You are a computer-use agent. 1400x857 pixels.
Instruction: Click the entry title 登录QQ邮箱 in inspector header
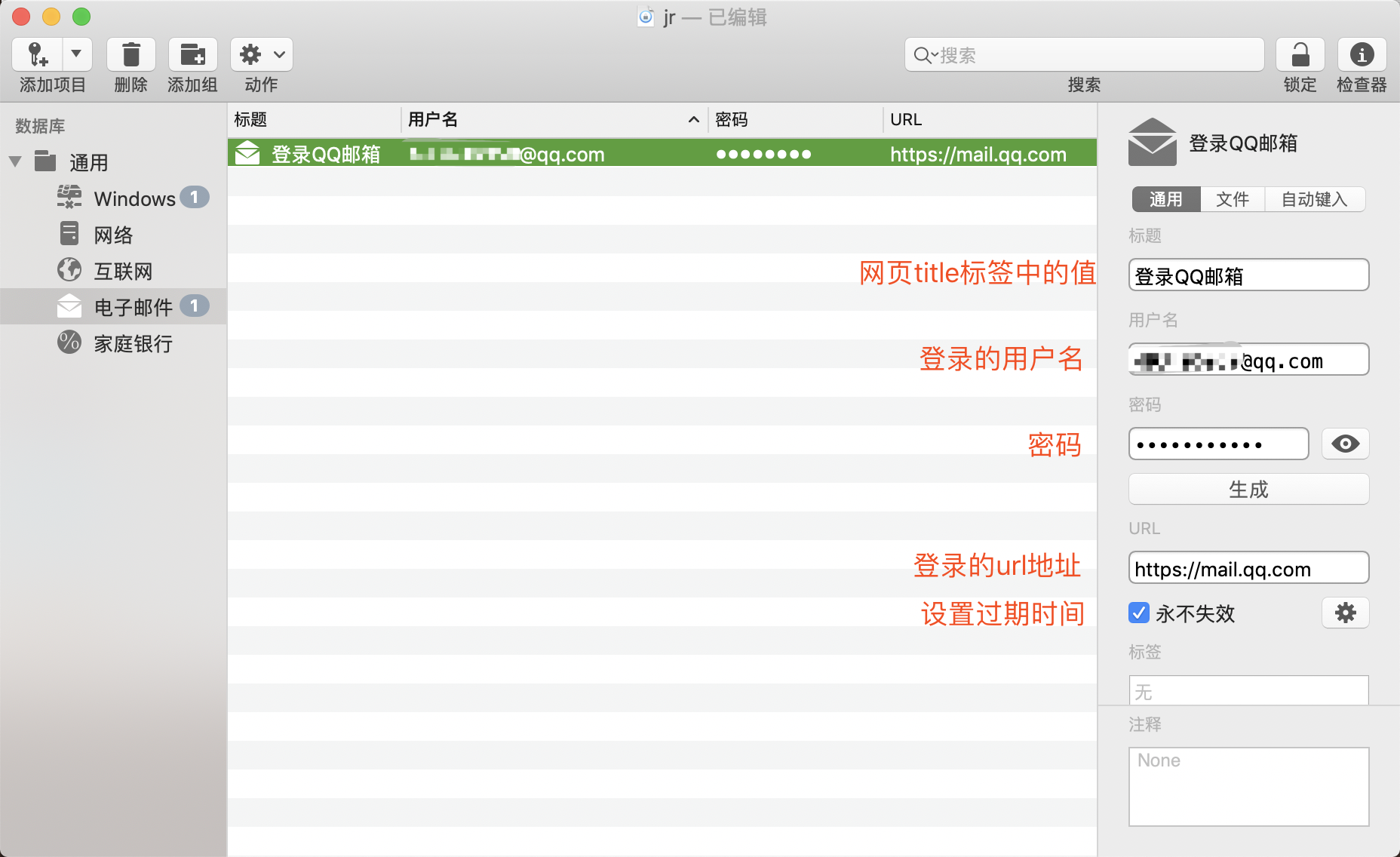(1243, 143)
